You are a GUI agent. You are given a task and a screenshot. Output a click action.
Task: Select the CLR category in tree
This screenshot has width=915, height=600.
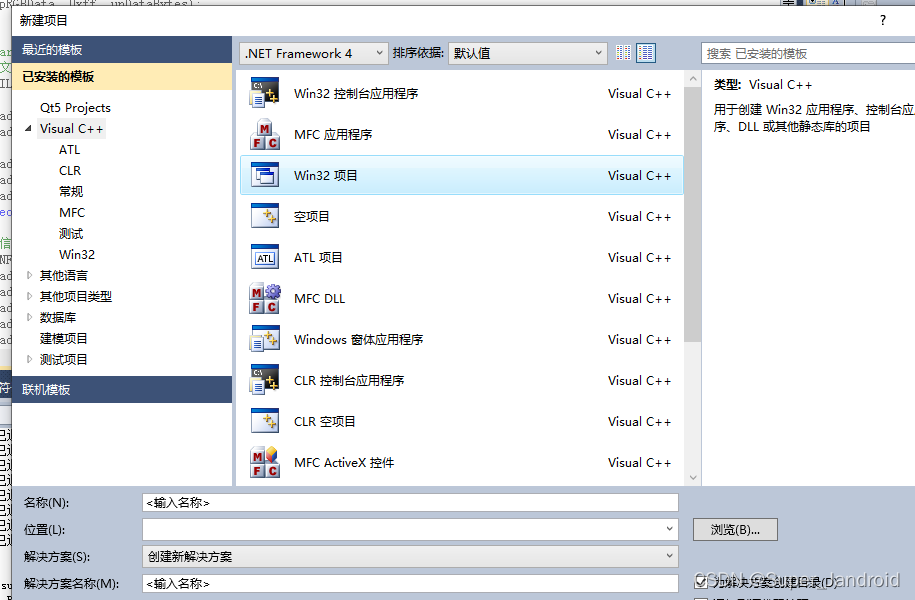[70, 170]
